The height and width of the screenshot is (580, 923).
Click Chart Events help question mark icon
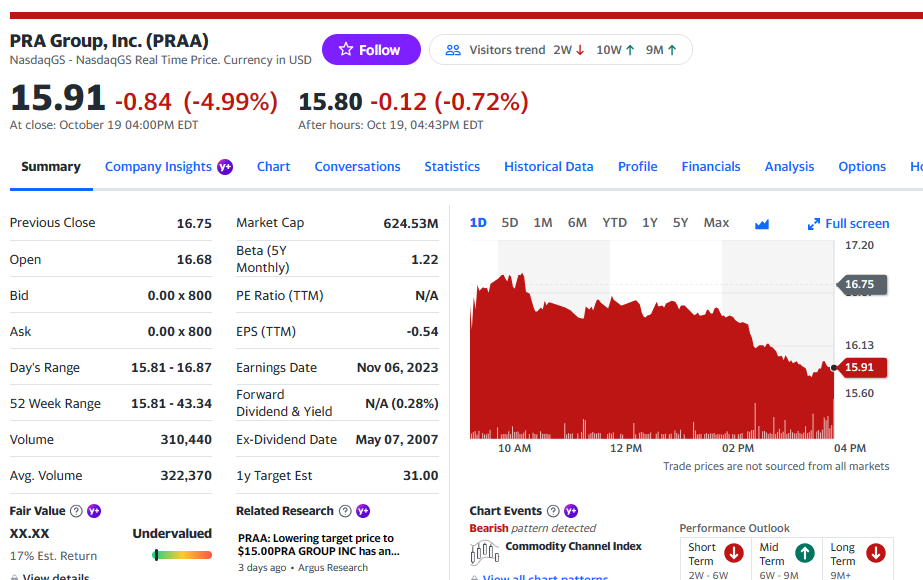553,511
